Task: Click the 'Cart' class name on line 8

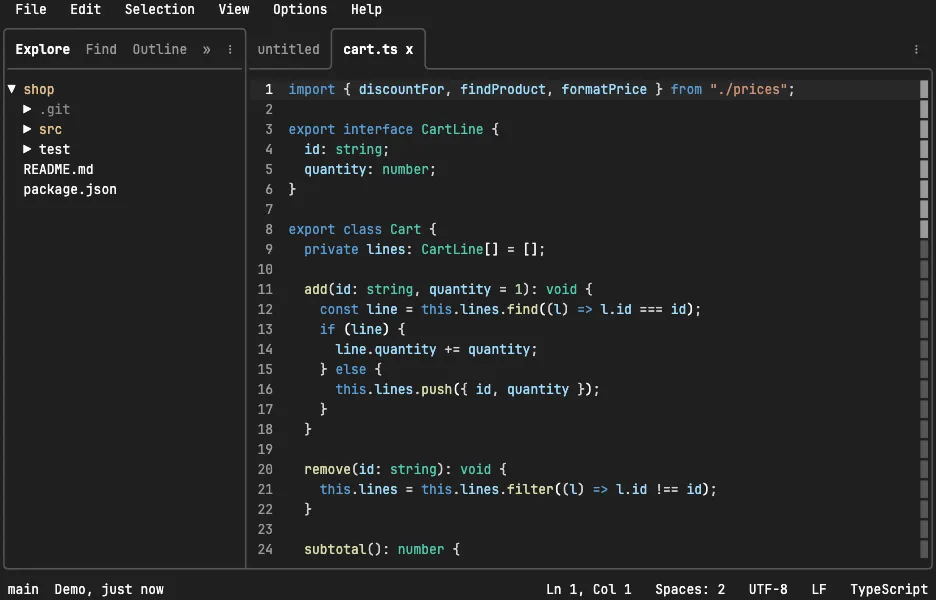Action: pos(405,229)
